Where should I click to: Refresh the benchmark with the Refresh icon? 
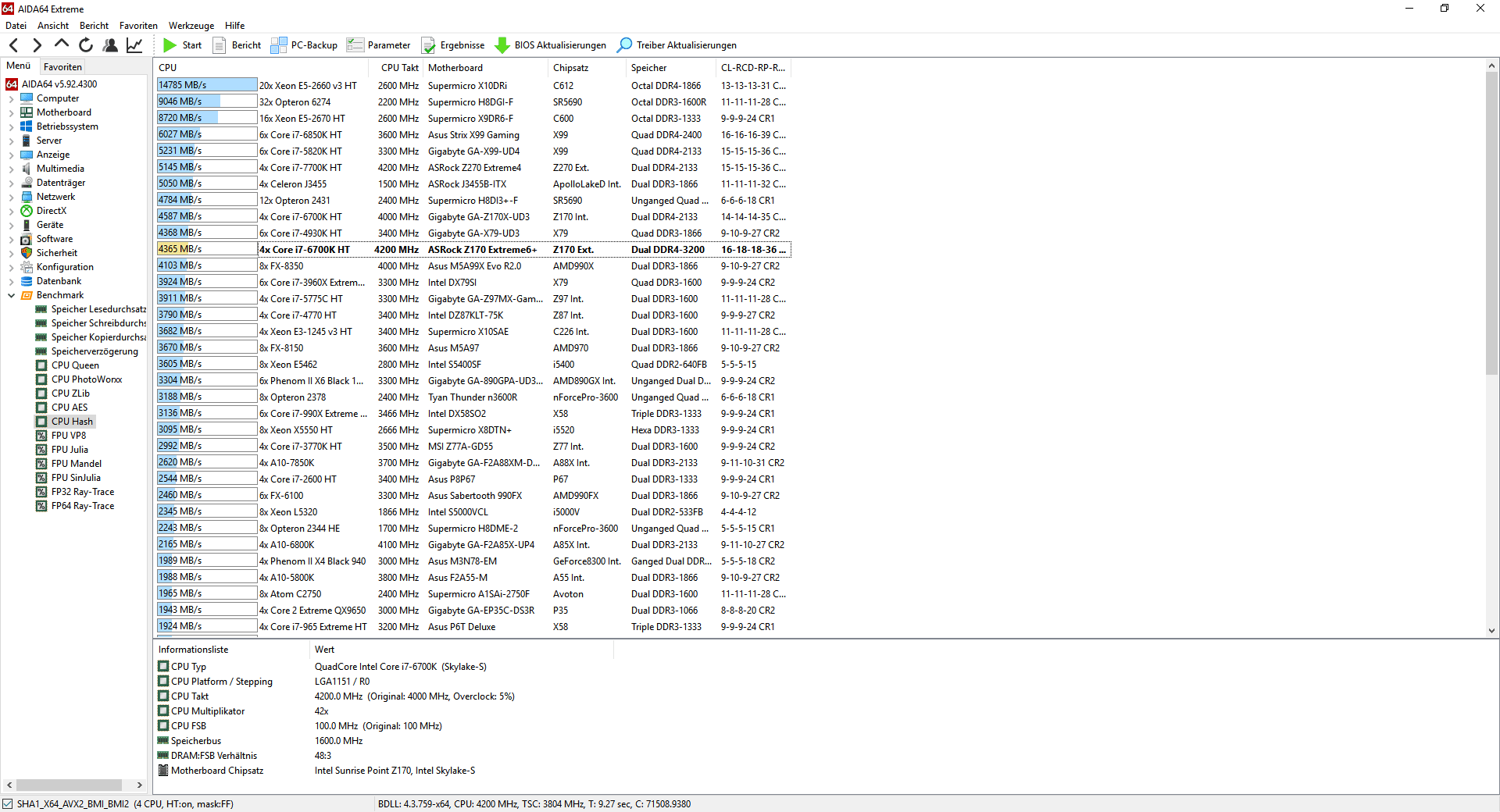86,45
